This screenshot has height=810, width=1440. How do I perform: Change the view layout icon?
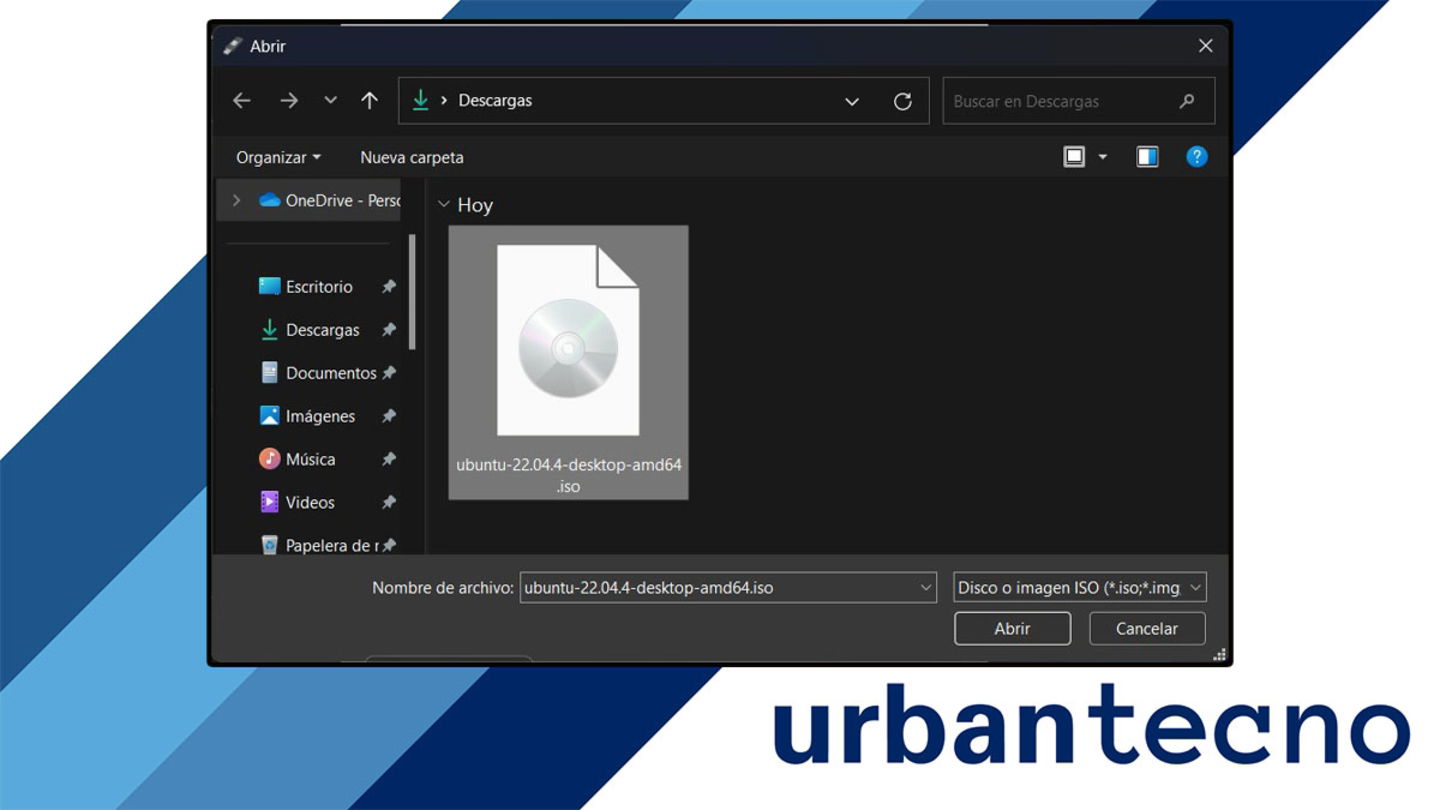1074,157
